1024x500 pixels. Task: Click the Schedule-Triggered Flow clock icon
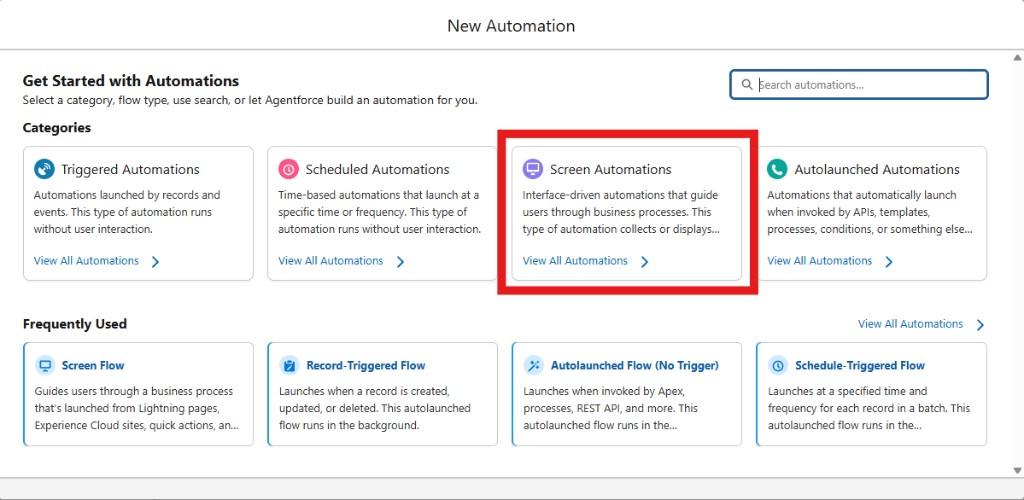(778, 366)
